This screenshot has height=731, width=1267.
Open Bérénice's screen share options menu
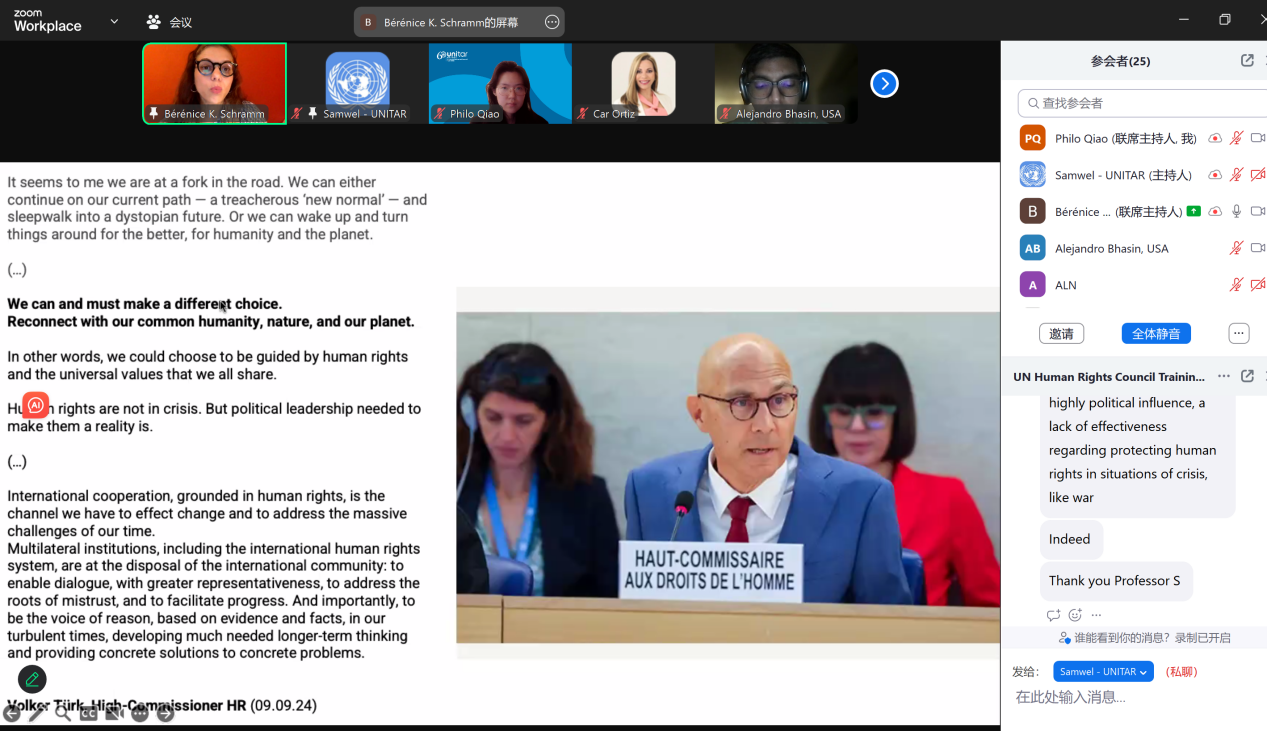point(551,22)
